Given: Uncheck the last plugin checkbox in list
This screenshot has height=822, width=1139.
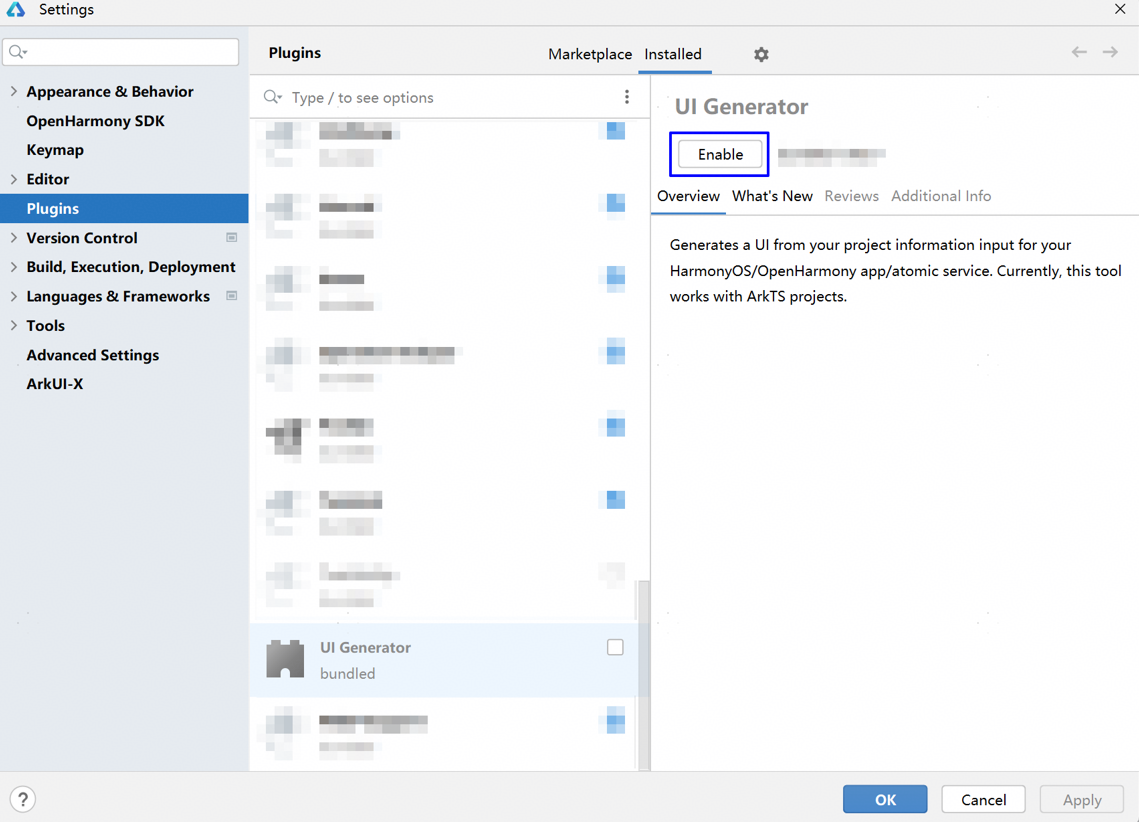Looking at the screenshot, I should point(615,721).
